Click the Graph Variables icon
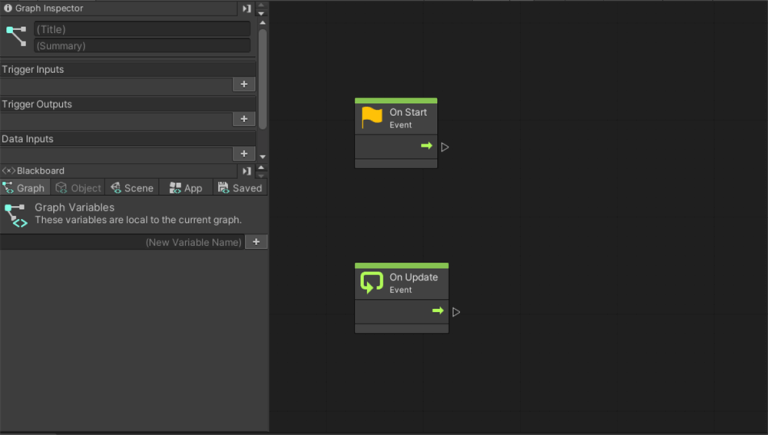Viewport: 768px width, 435px height. 16,216
